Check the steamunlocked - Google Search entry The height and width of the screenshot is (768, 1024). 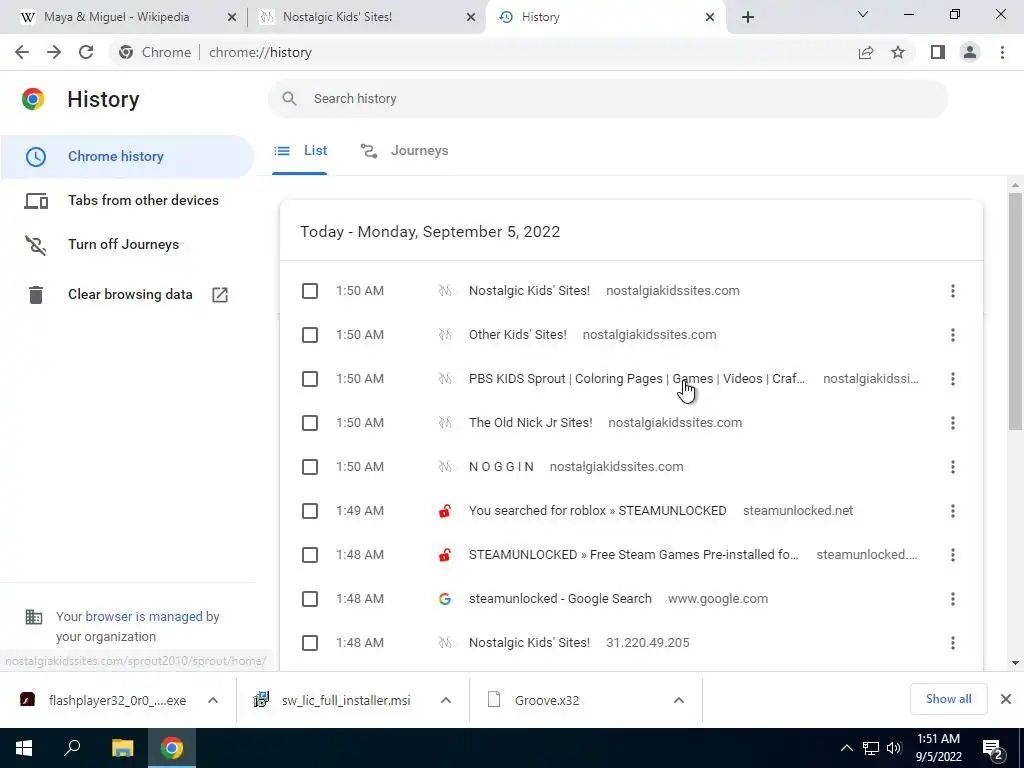[x=310, y=599]
